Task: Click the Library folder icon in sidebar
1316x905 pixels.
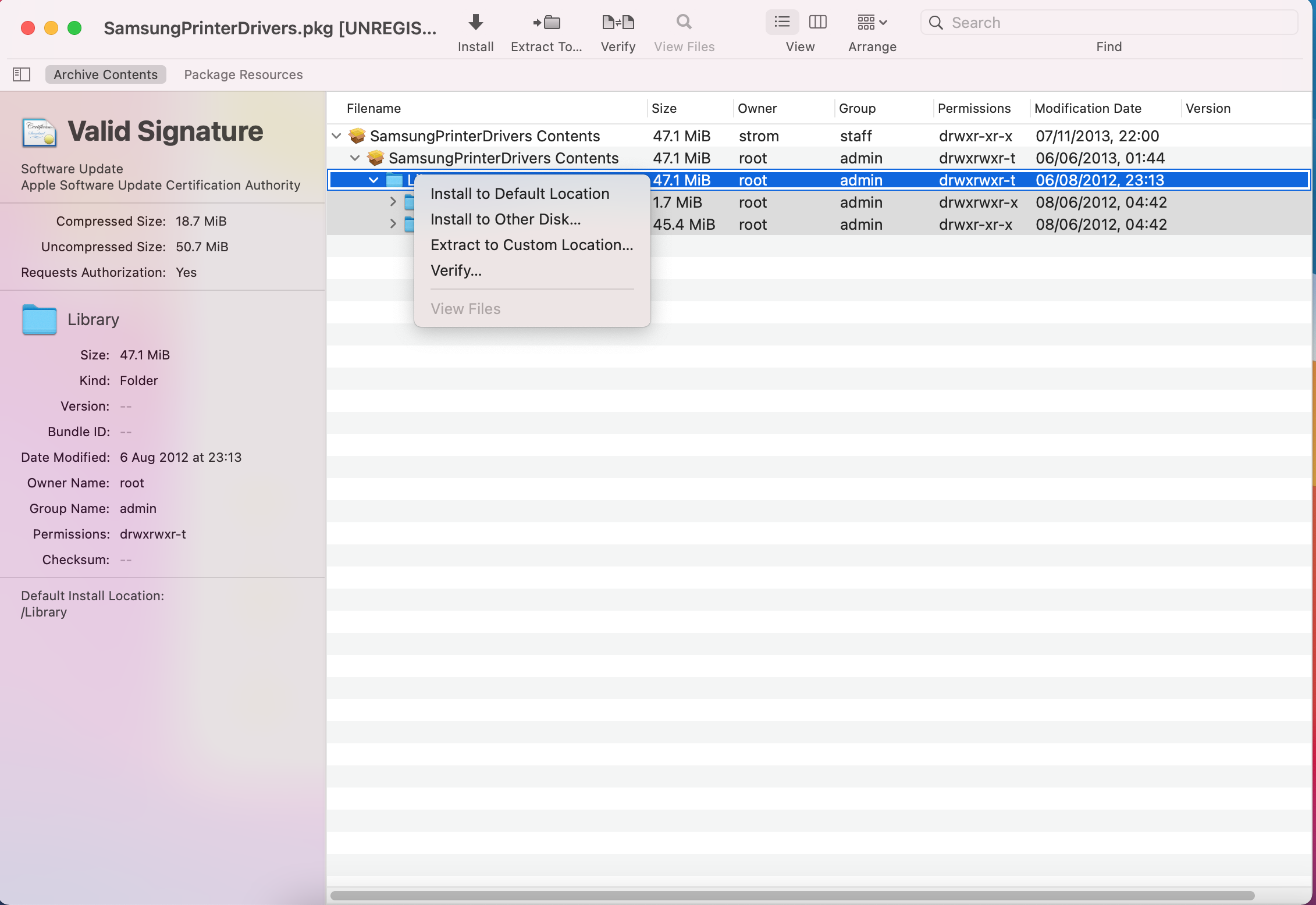Action: (x=39, y=319)
